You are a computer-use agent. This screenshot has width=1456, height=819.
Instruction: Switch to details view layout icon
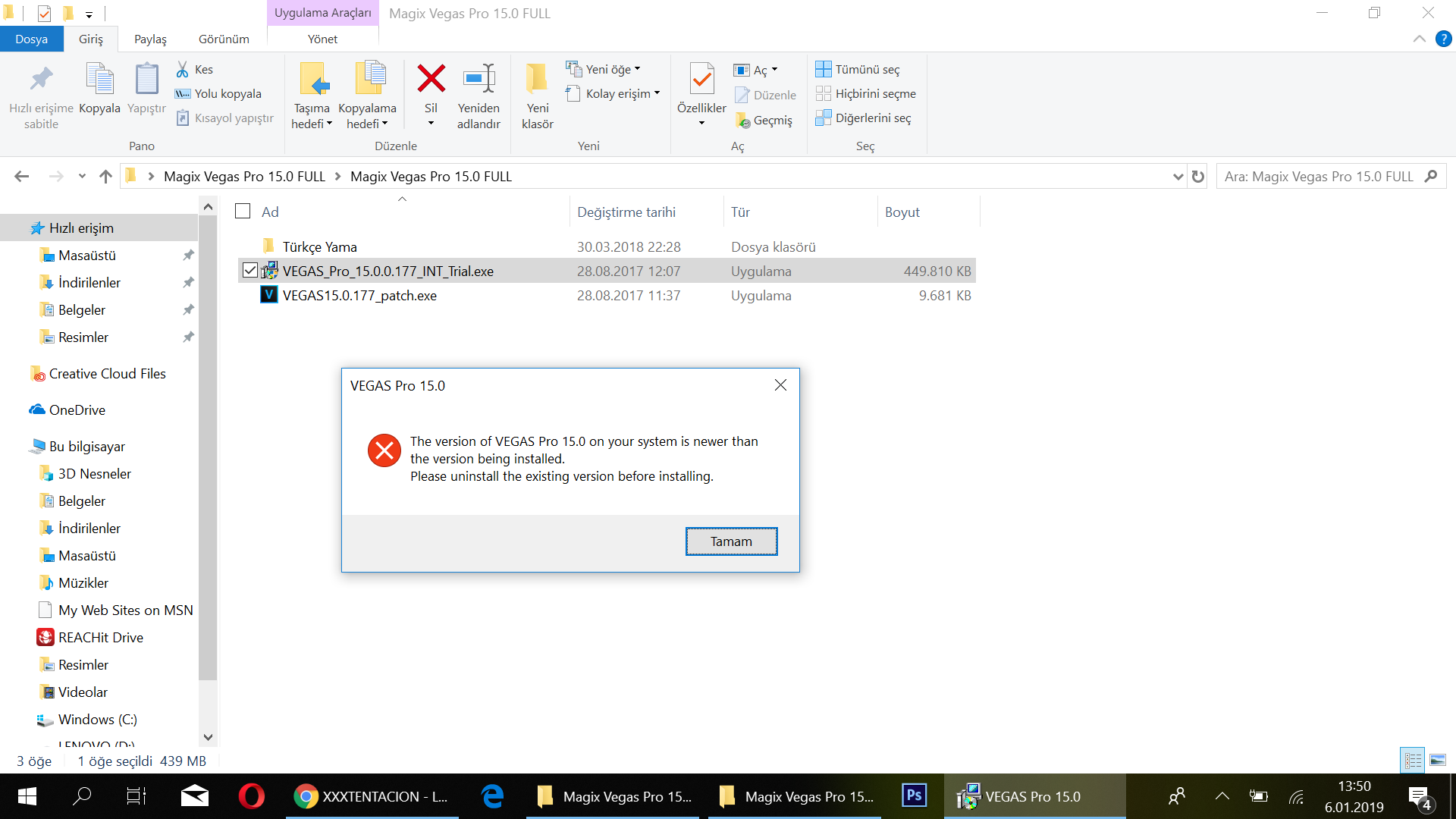point(1413,760)
